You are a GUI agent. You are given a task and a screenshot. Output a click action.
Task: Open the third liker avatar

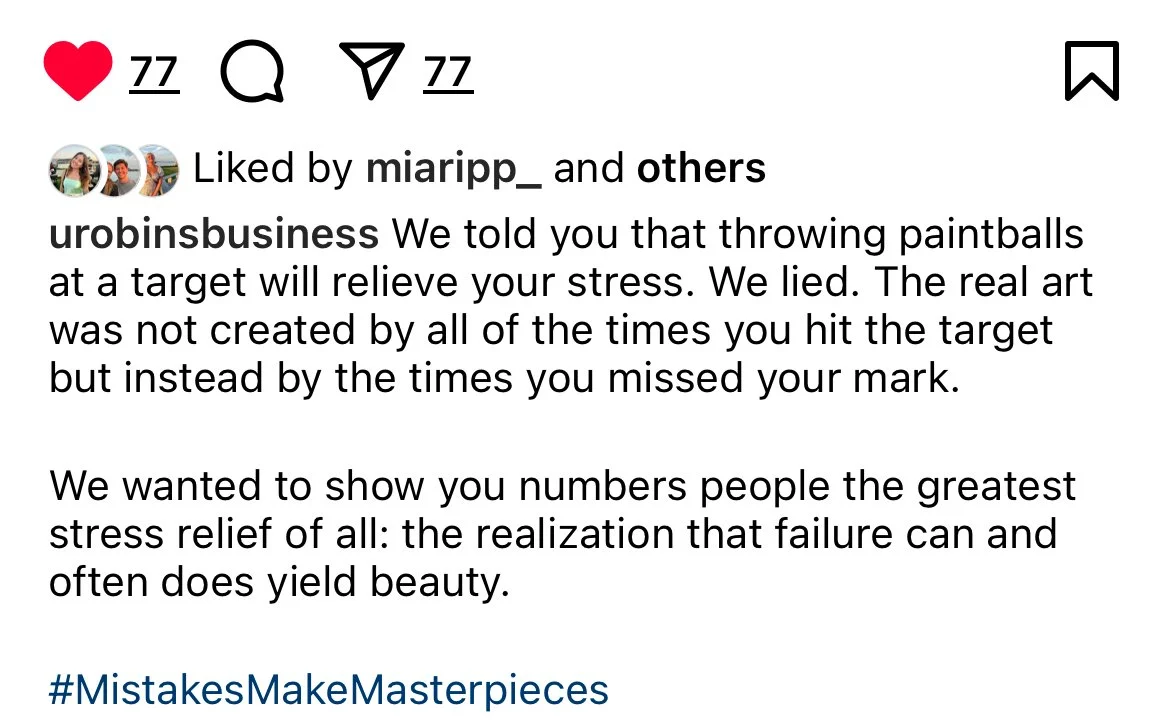coord(158,170)
